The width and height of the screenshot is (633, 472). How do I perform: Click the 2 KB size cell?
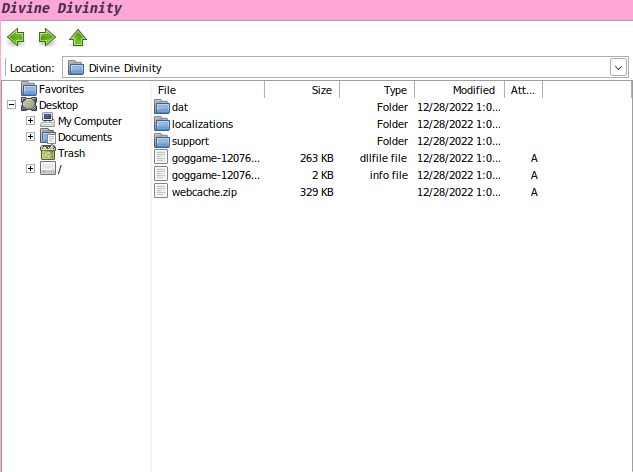click(x=323, y=175)
